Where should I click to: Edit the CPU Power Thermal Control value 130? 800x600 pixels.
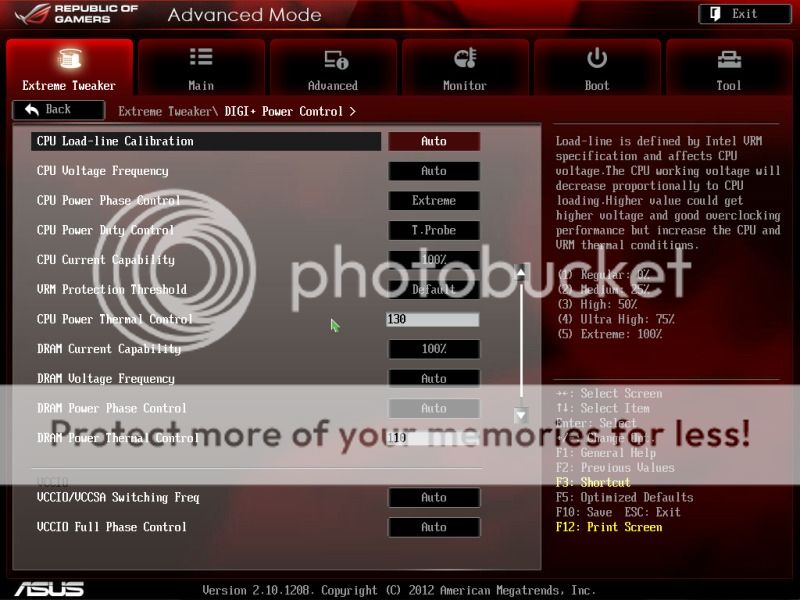pos(434,318)
